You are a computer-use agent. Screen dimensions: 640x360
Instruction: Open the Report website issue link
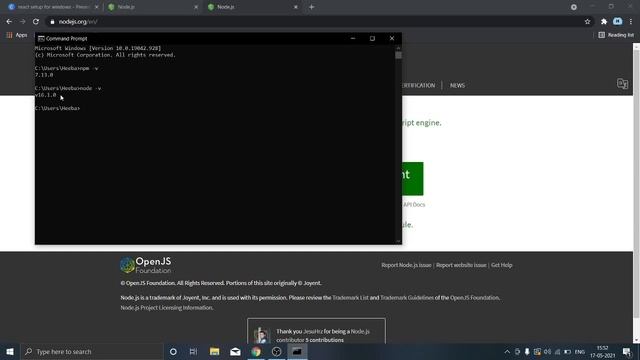[461, 265]
